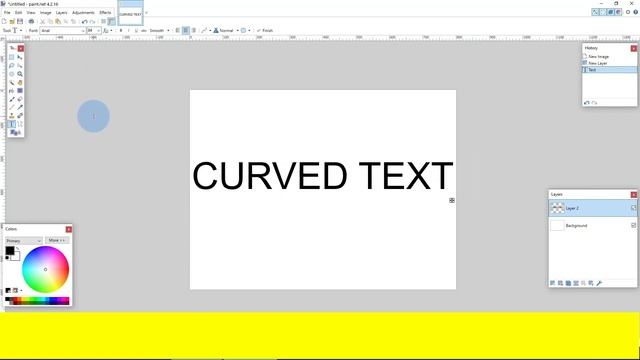Select the Paint Bucket tool
The image size is (640, 360).
[11, 91]
